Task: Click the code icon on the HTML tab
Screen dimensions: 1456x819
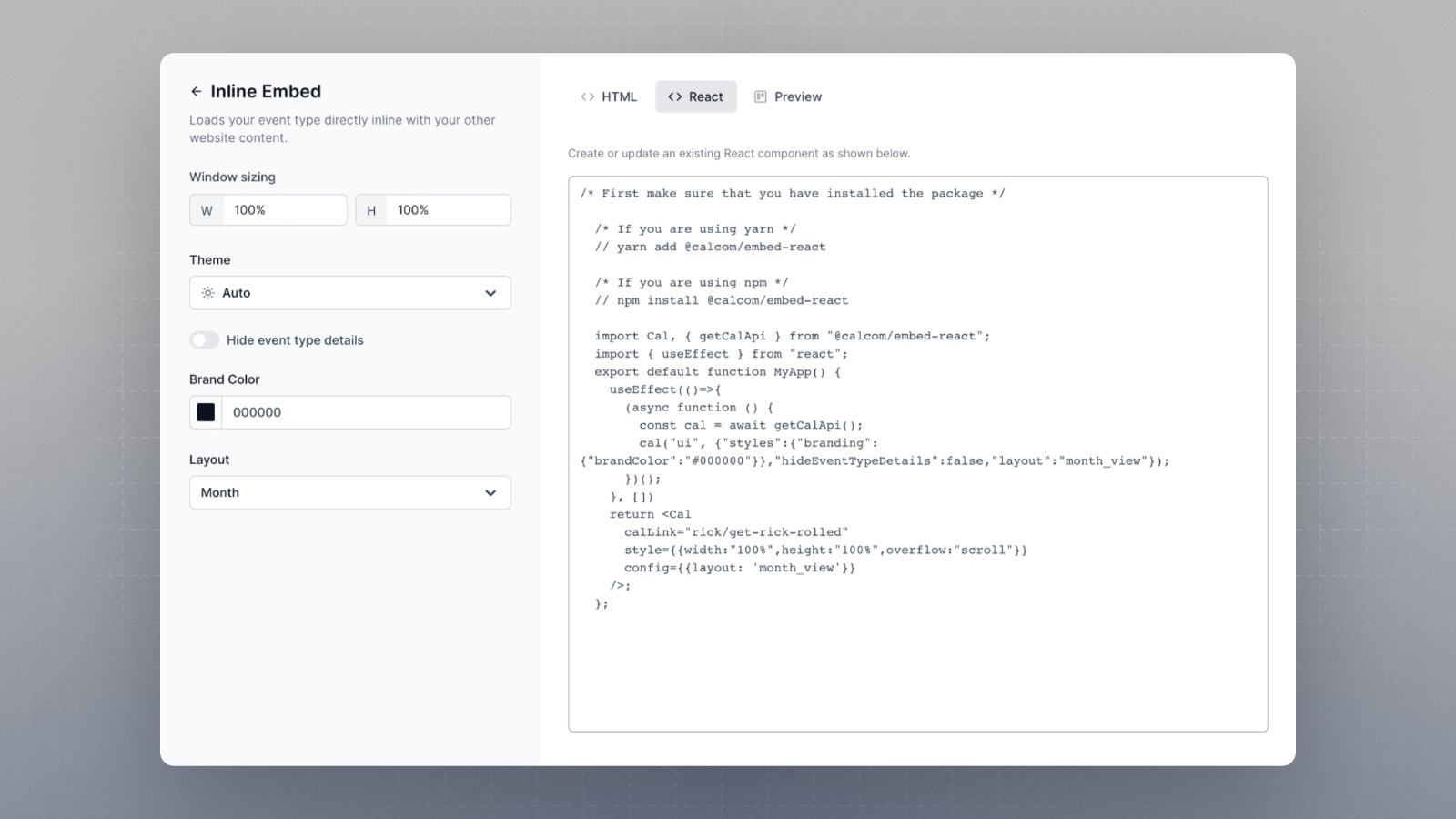Action: (x=587, y=96)
